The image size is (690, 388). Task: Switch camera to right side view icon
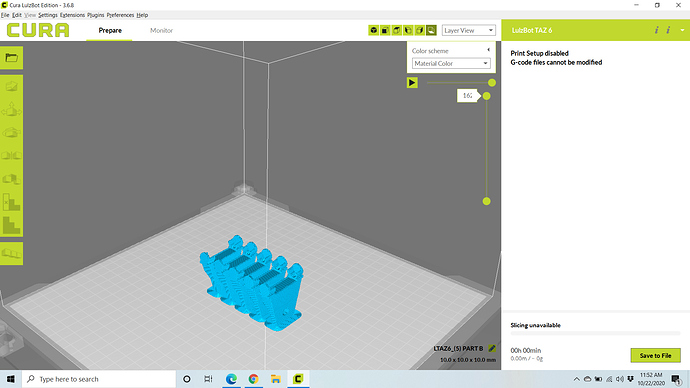(x=419, y=30)
